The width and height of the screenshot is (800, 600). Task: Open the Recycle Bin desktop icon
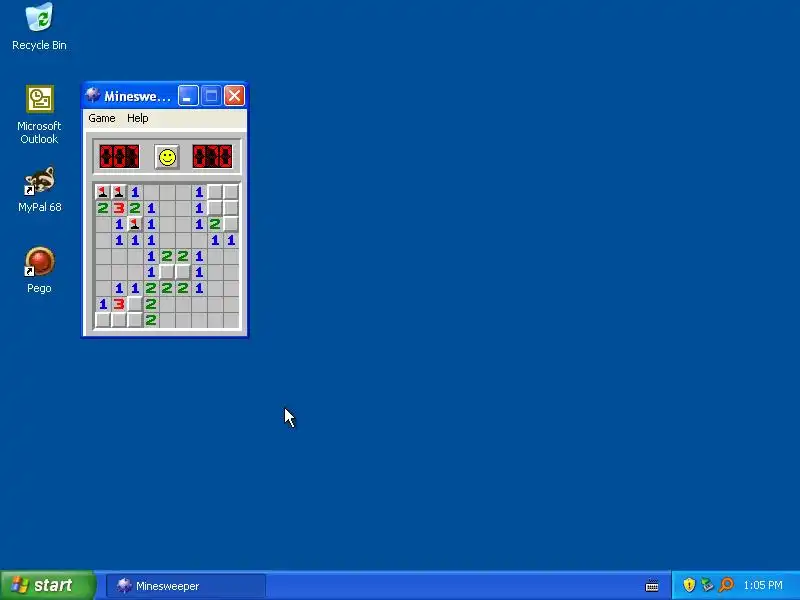pyautogui.click(x=39, y=27)
